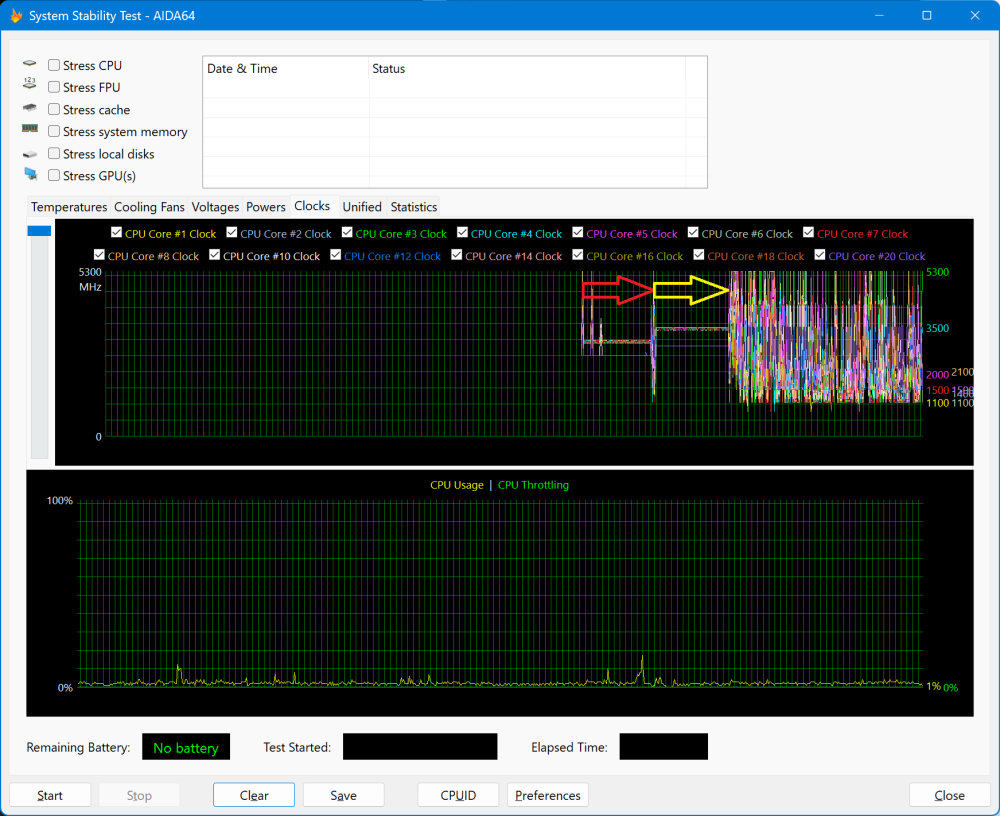Open the Statistics tab
The image size is (1000, 816).
414,207
